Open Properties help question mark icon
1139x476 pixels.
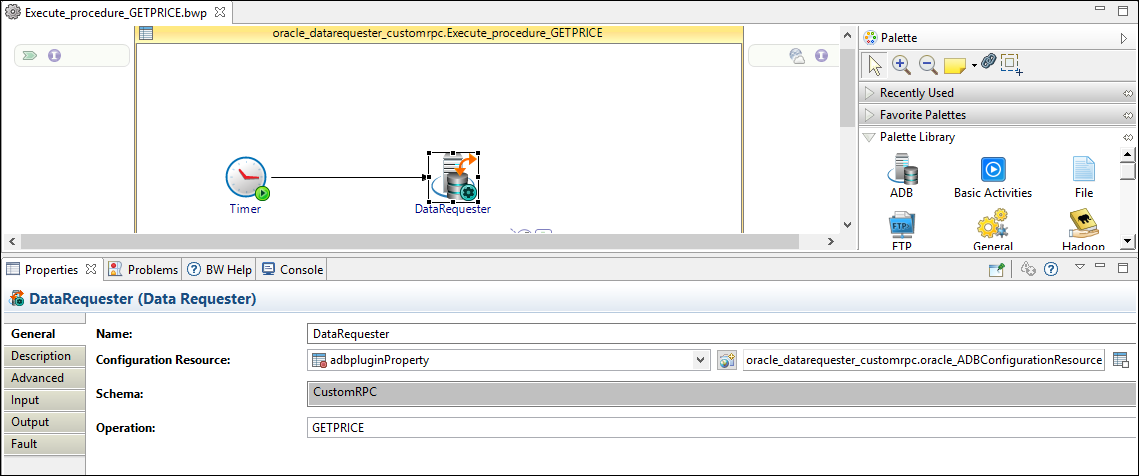click(x=1050, y=270)
